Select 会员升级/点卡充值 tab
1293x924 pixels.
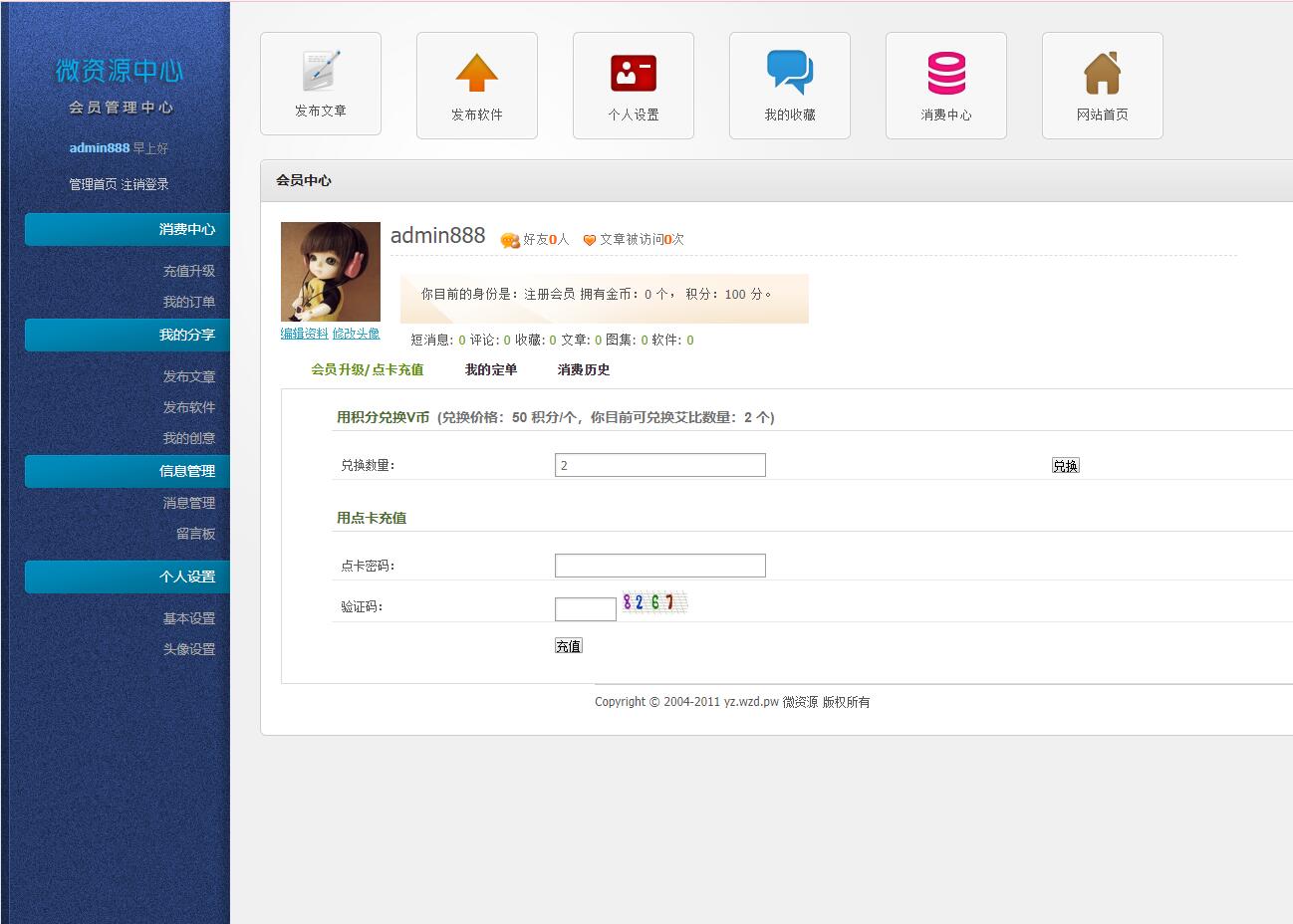coord(367,369)
